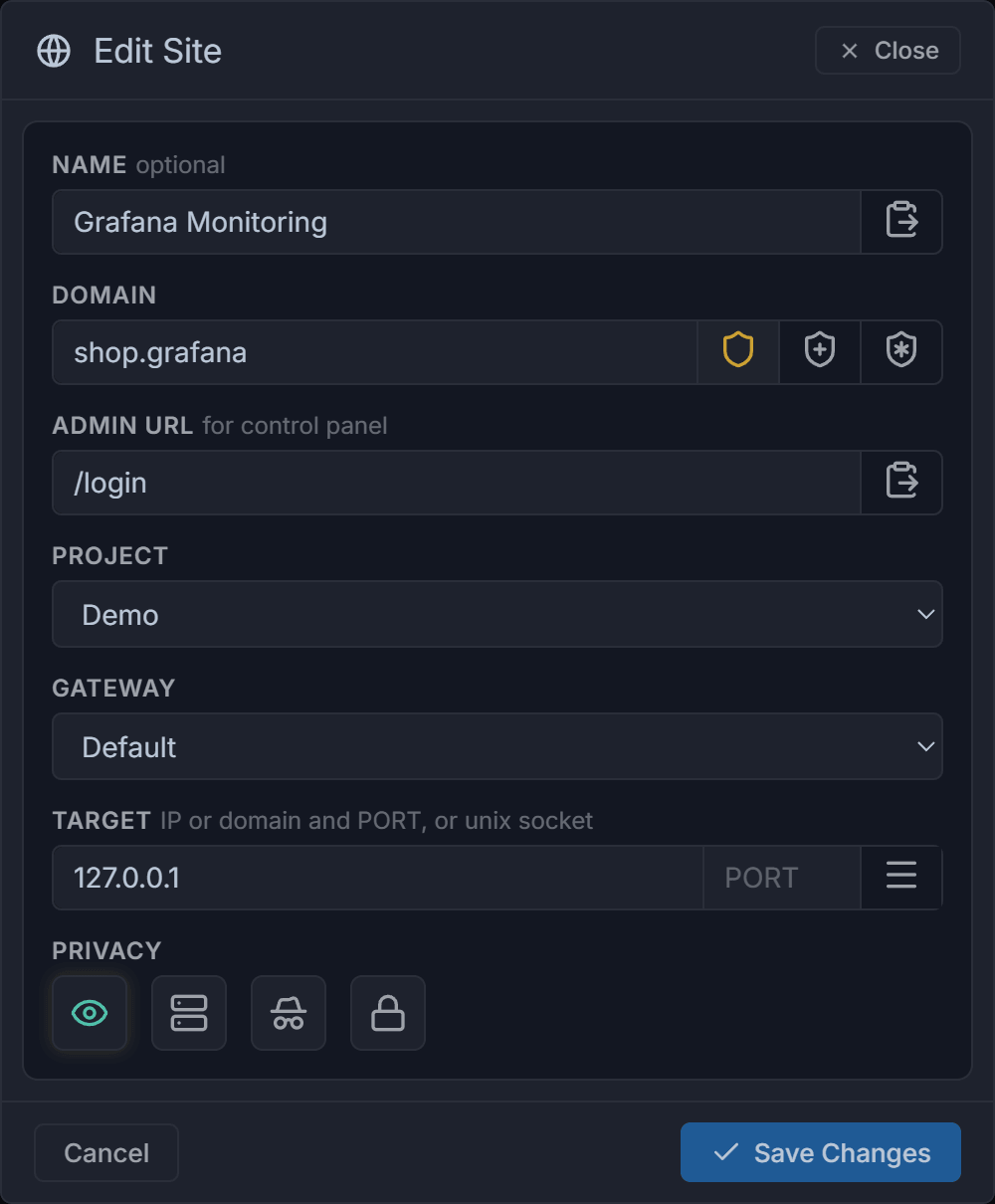Click the paste icon beside Admin URL field
The image size is (995, 1204).
point(901,482)
